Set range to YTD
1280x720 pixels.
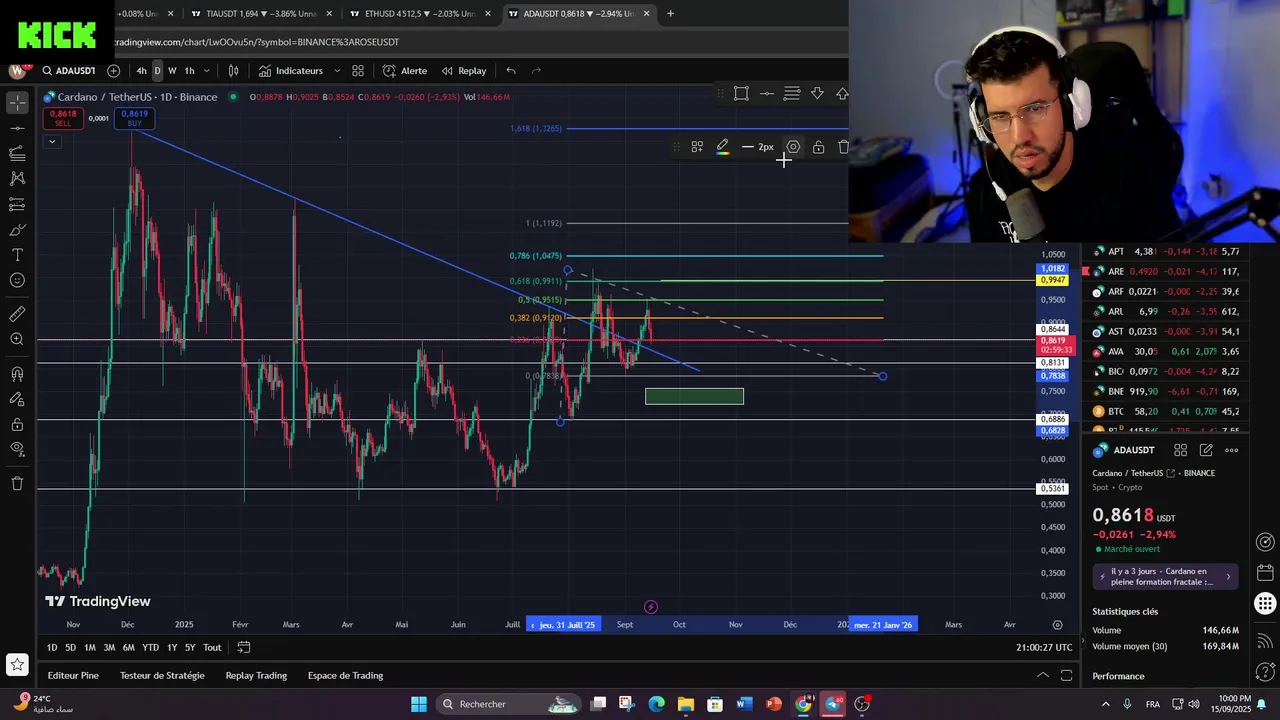click(x=150, y=648)
